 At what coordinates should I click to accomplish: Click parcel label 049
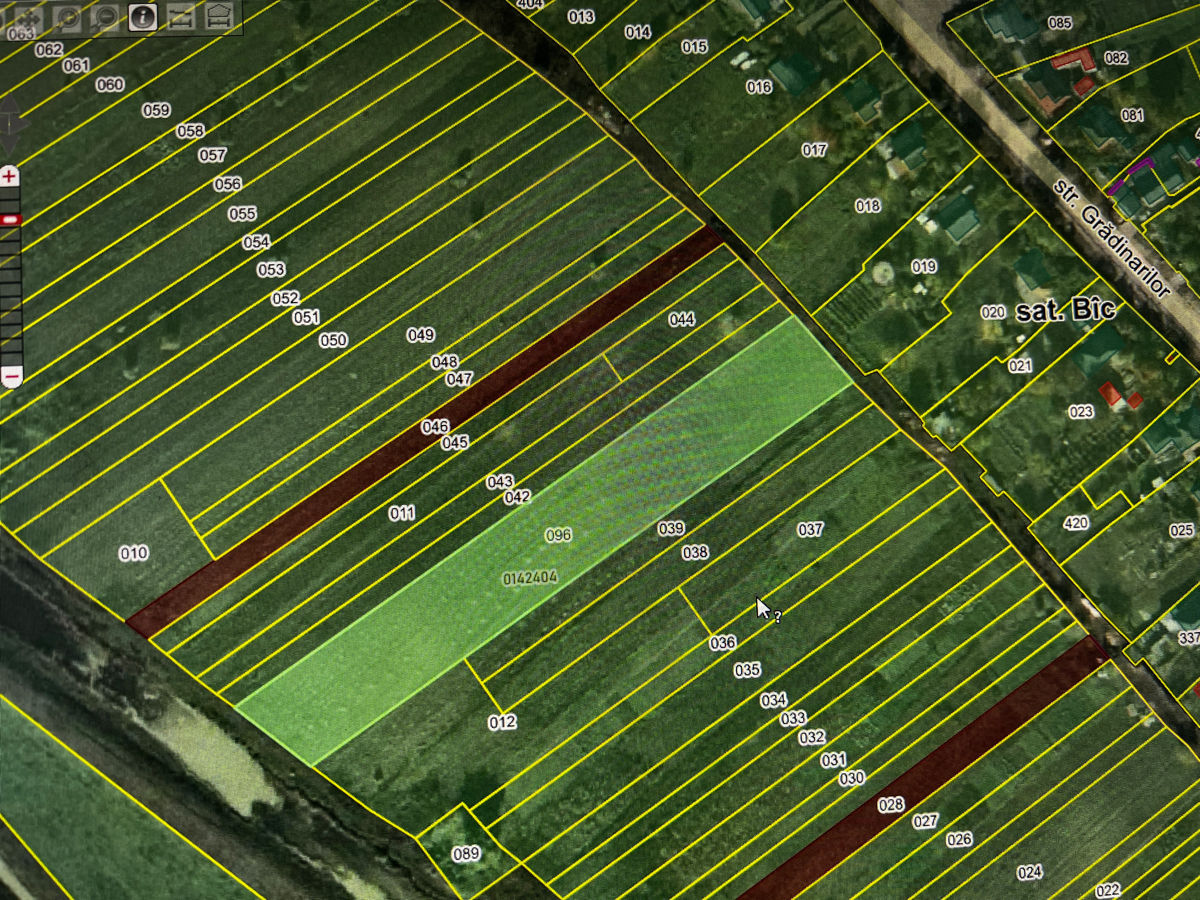click(421, 335)
